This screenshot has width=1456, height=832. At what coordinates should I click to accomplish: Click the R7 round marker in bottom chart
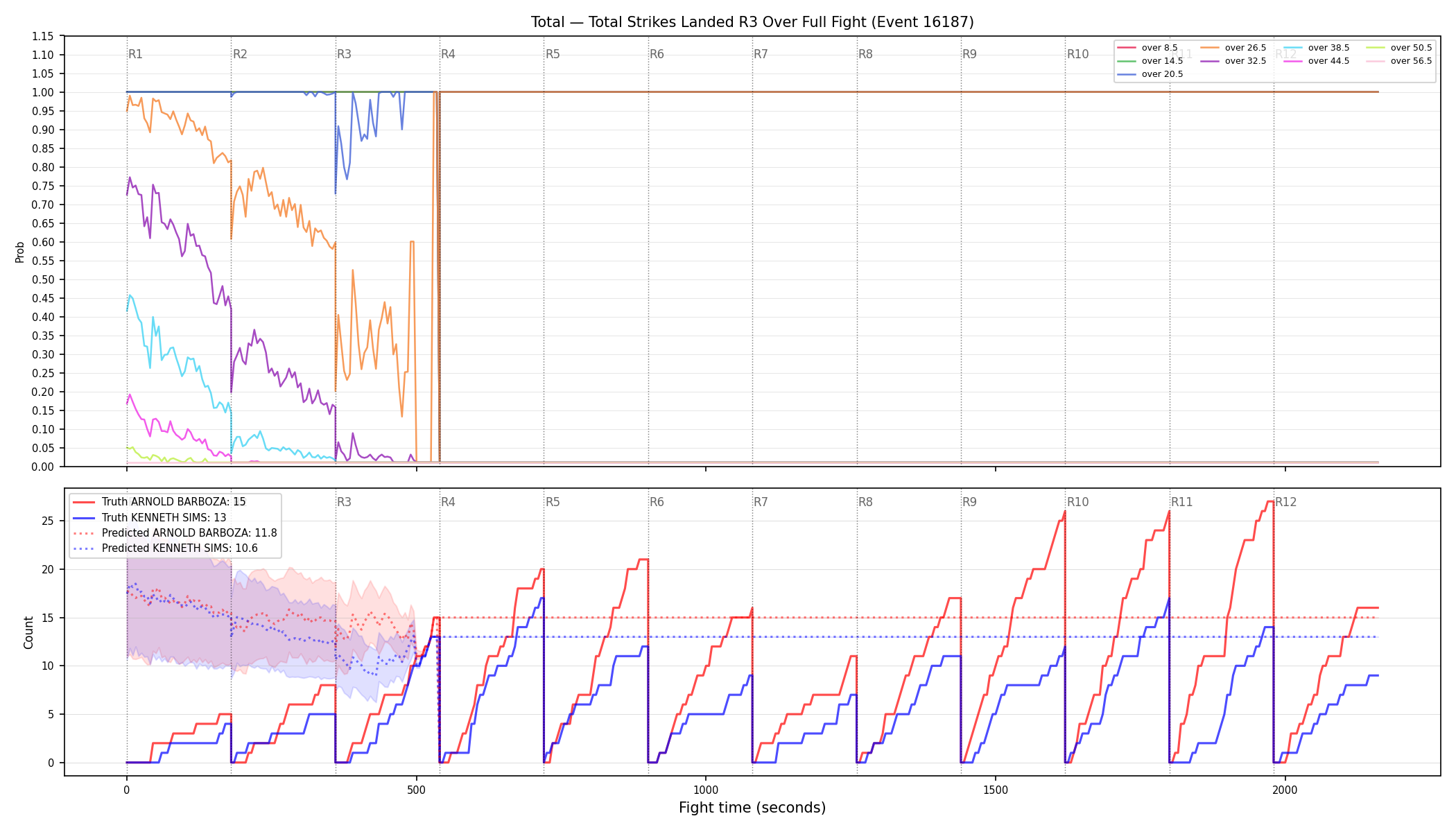click(761, 502)
